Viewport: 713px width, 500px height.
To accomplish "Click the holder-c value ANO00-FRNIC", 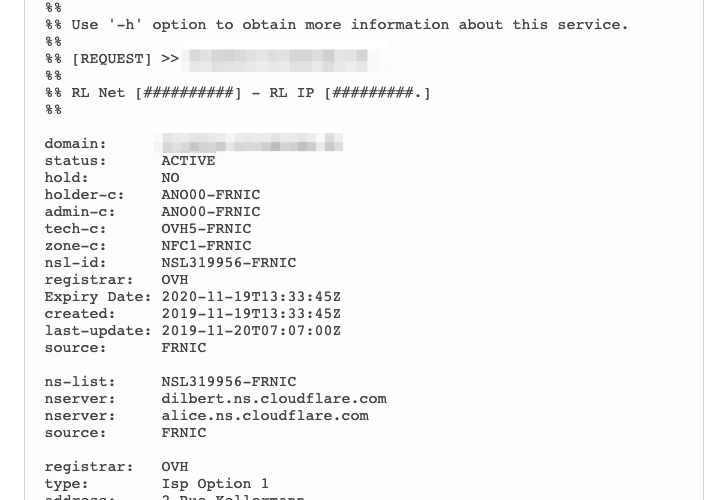I will click(210, 194).
